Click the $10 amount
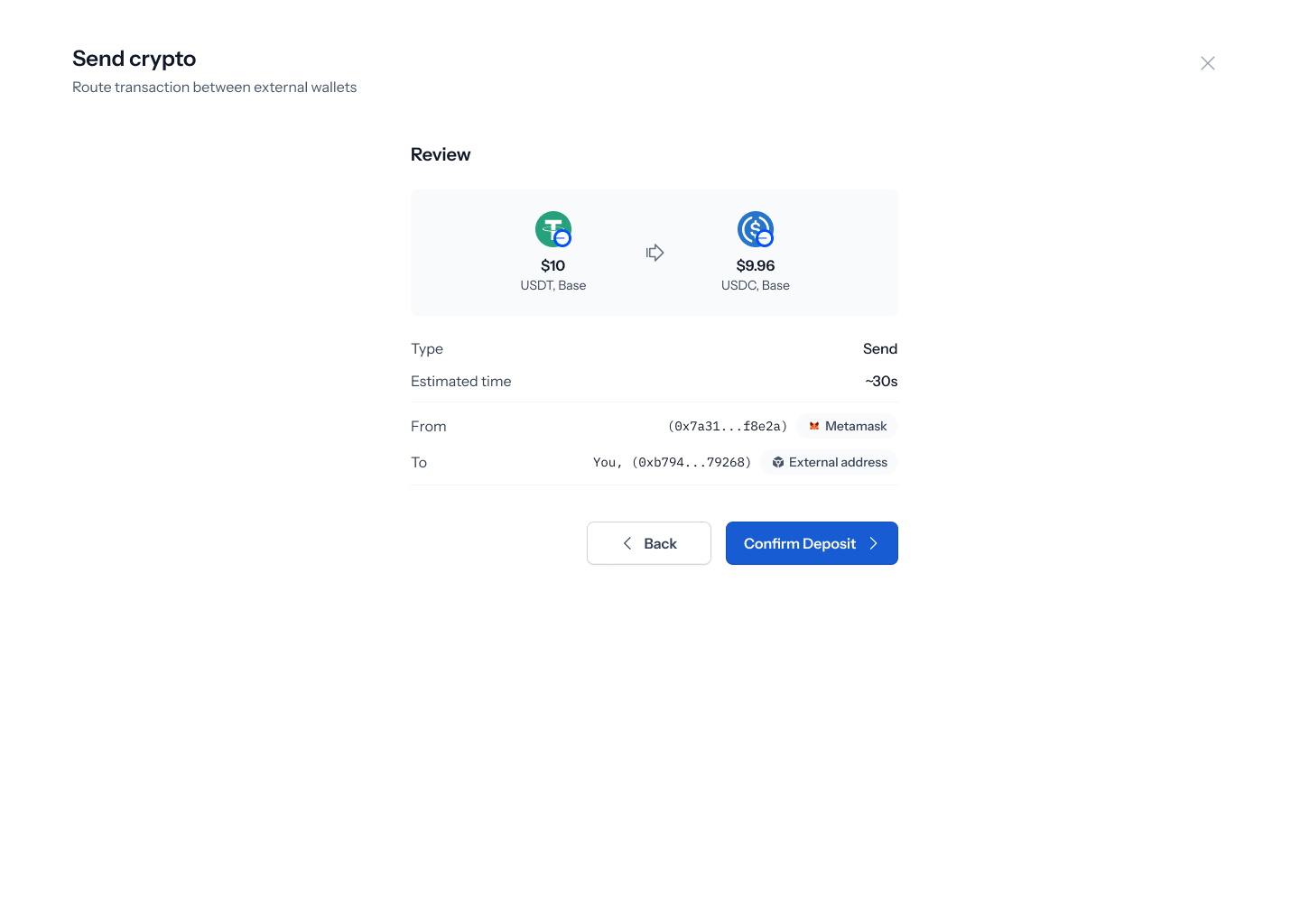The width and height of the screenshot is (1300, 924). pos(553,265)
